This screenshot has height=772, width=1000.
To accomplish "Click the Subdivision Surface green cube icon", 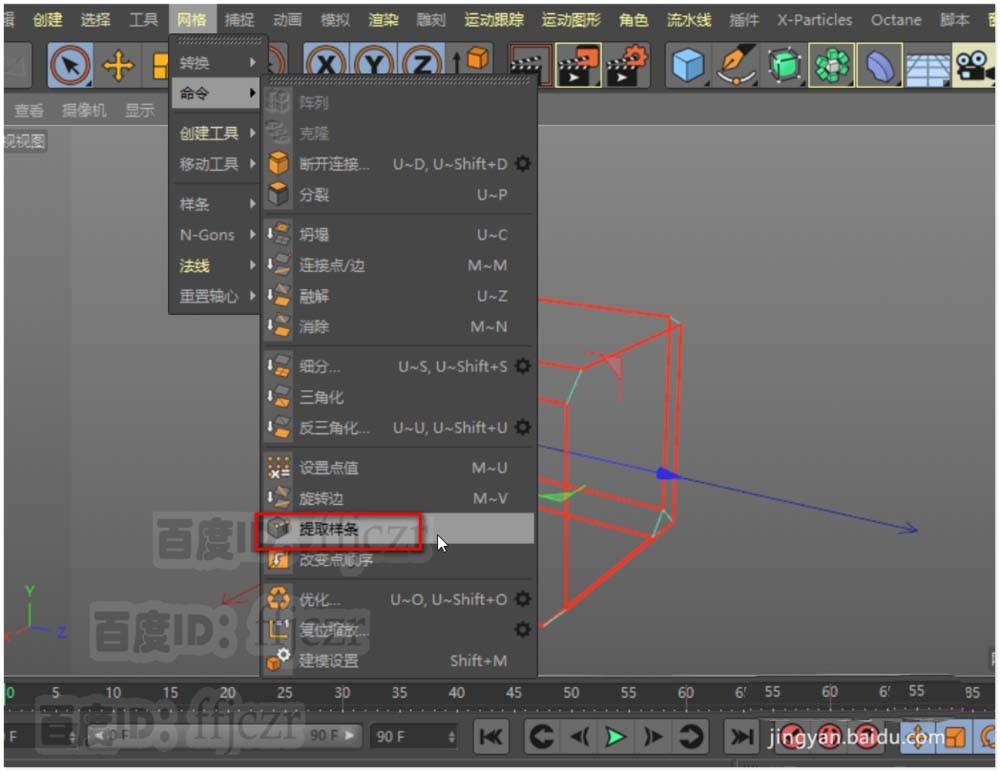I will coord(785,64).
